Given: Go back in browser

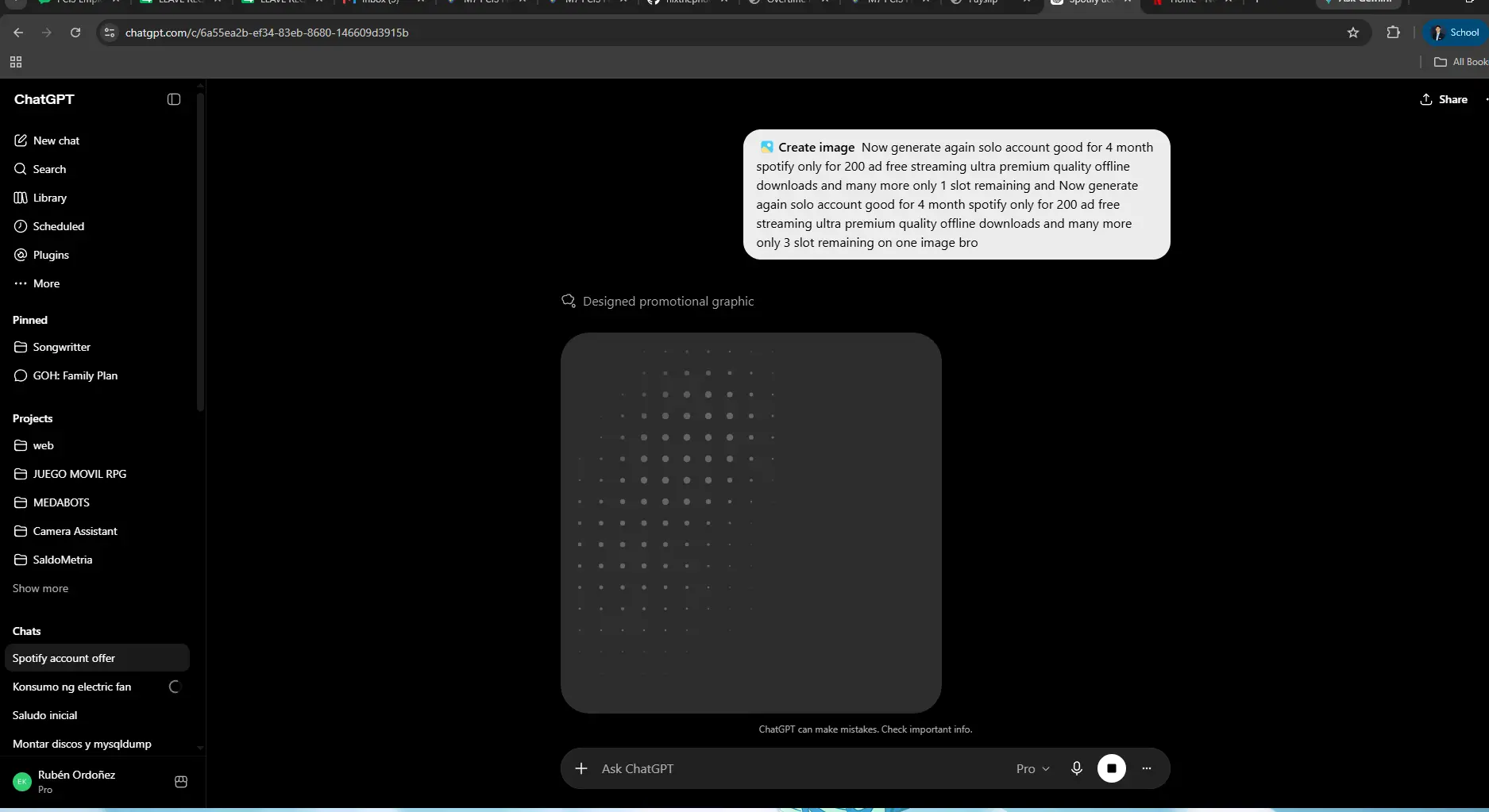Looking at the screenshot, I should pos(18,33).
